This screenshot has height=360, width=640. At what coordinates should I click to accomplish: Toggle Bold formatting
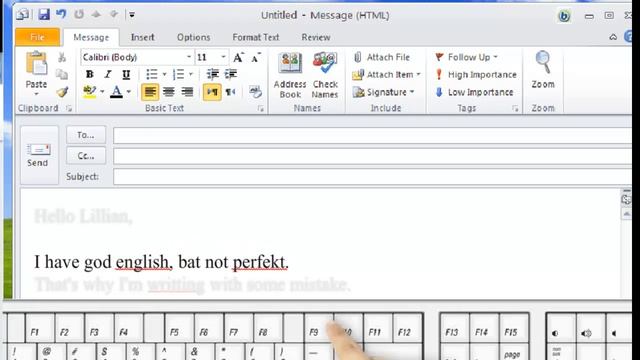pos(89,74)
